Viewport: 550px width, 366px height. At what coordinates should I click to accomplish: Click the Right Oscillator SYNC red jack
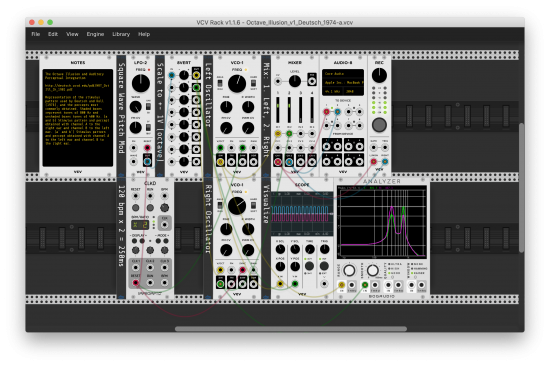tap(242, 270)
